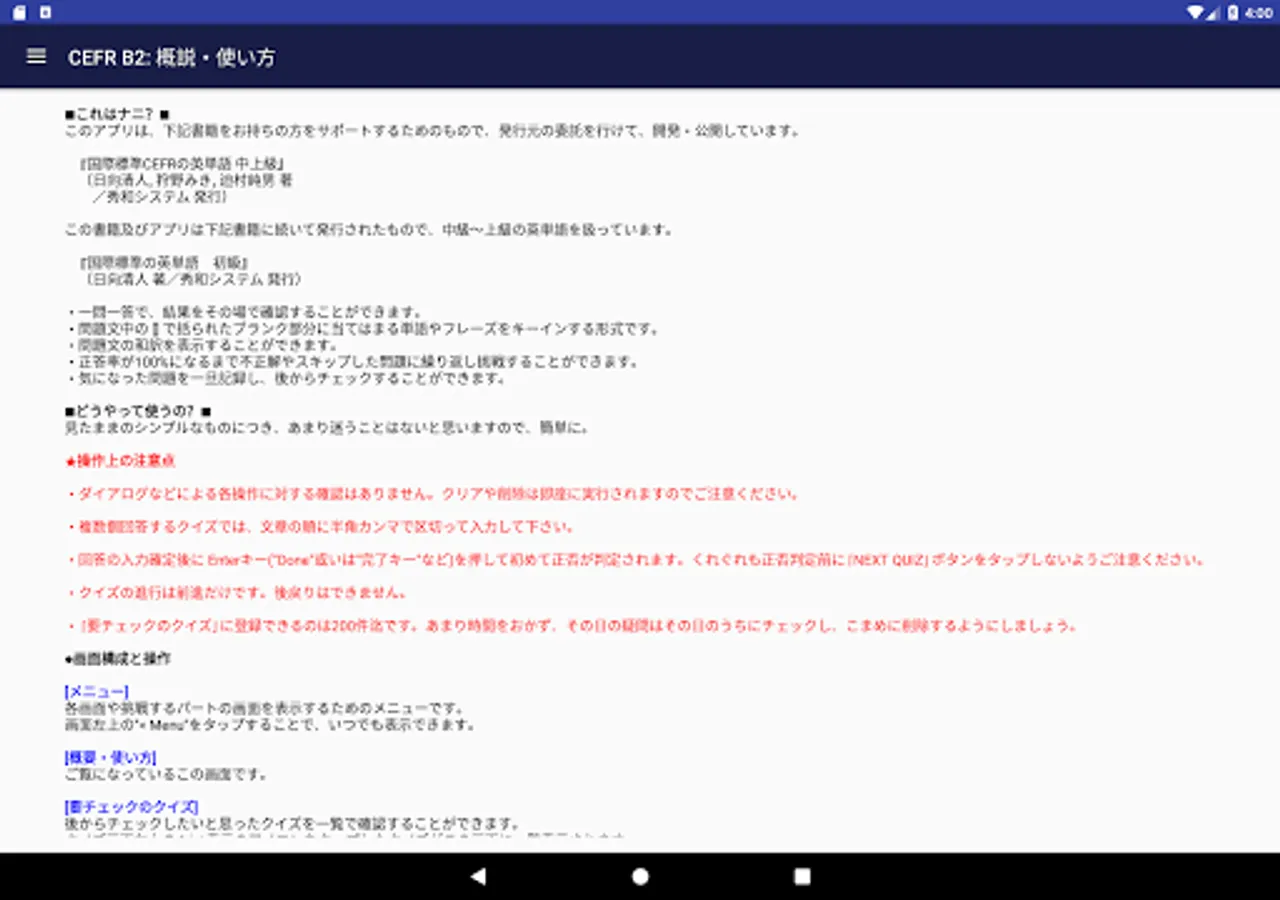Viewport: 1280px width, 900px height.
Task: Tap the 4:00 status bar clock
Action: pyautogui.click(x=1258, y=13)
